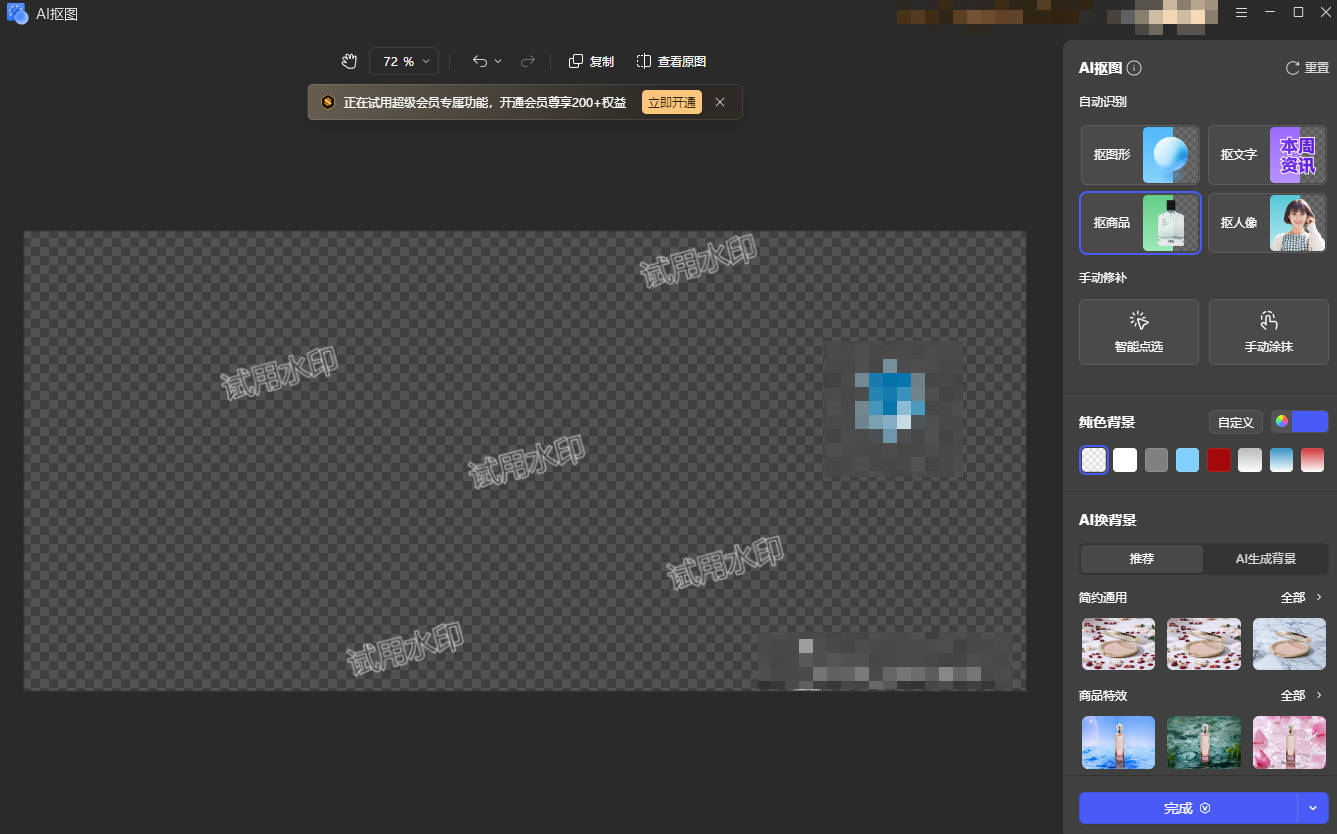The width and height of the screenshot is (1337, 834).
Task: Select the 抠图形 shape cutout mode
Action: (1139, 155)
